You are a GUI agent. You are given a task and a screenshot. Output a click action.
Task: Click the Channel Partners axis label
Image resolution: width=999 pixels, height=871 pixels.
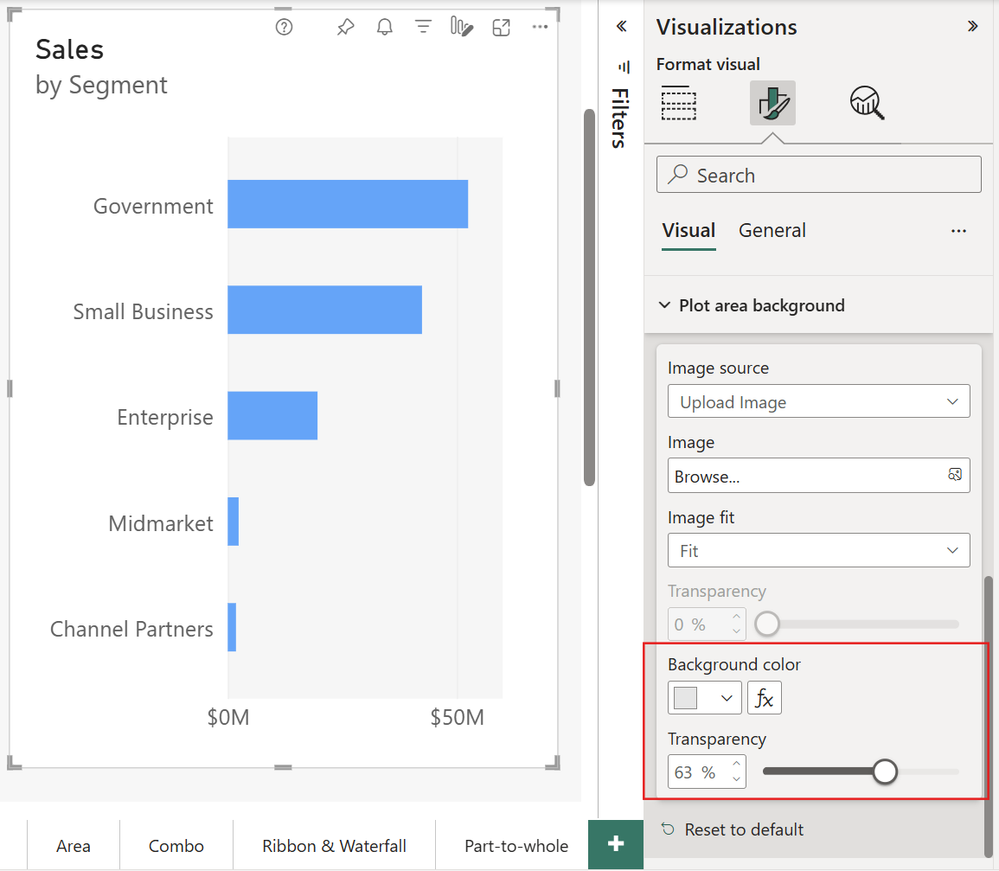[x=131, y=629]
